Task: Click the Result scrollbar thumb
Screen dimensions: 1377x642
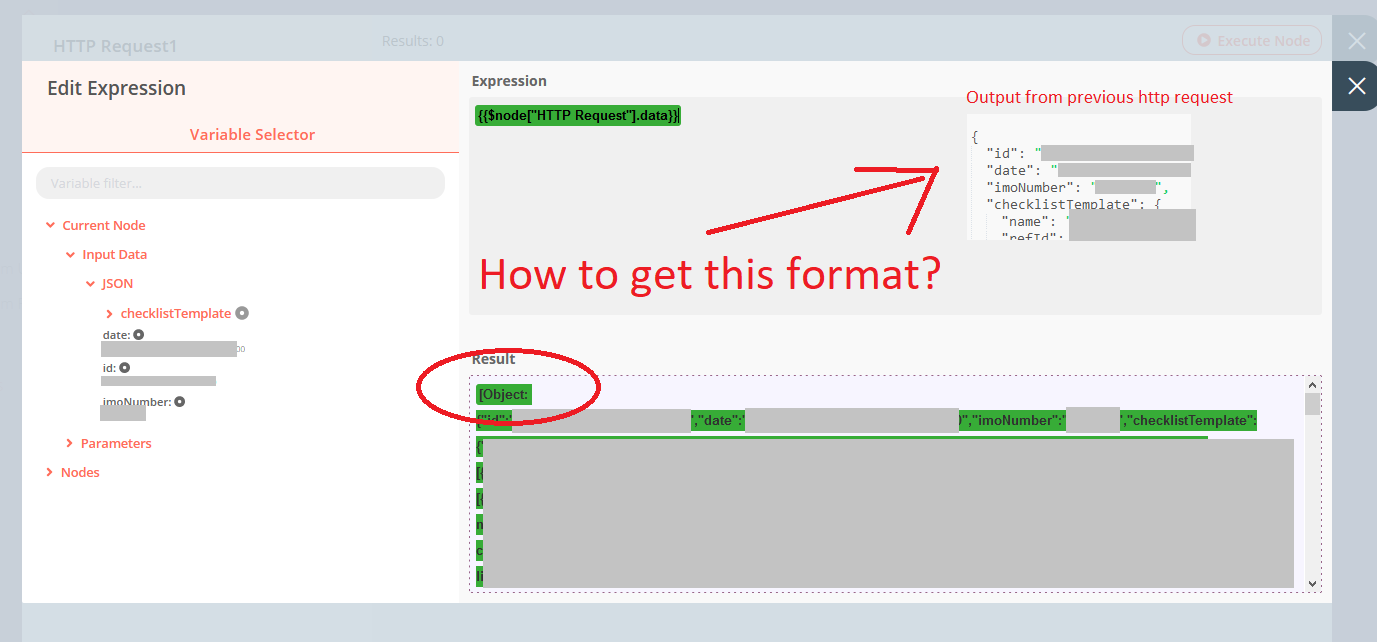Action: click(1312, 403)
